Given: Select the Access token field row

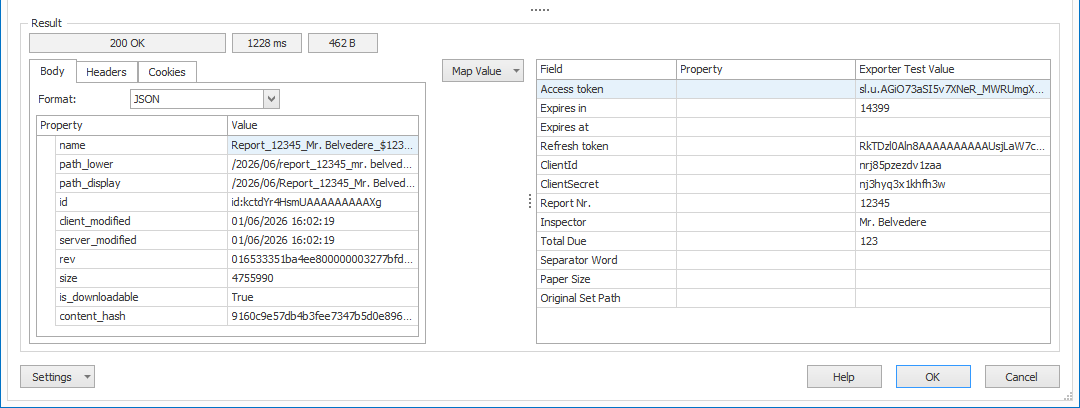Looking at the screenshot, I should 793,89.
